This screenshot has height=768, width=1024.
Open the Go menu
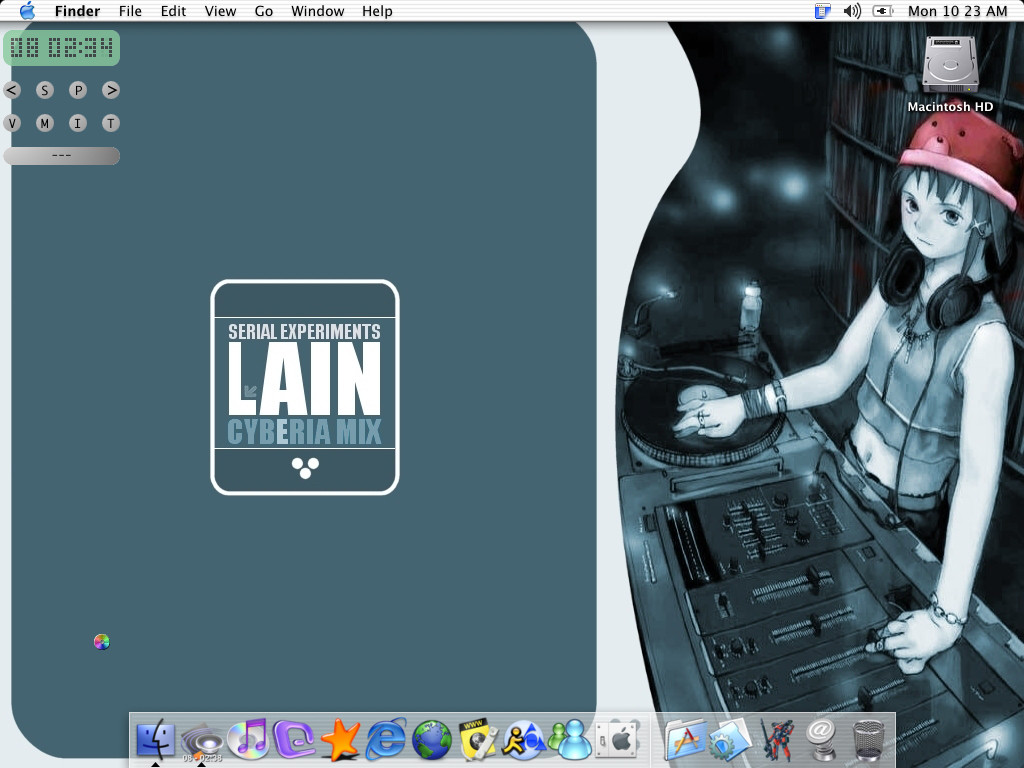click(264, 11)
